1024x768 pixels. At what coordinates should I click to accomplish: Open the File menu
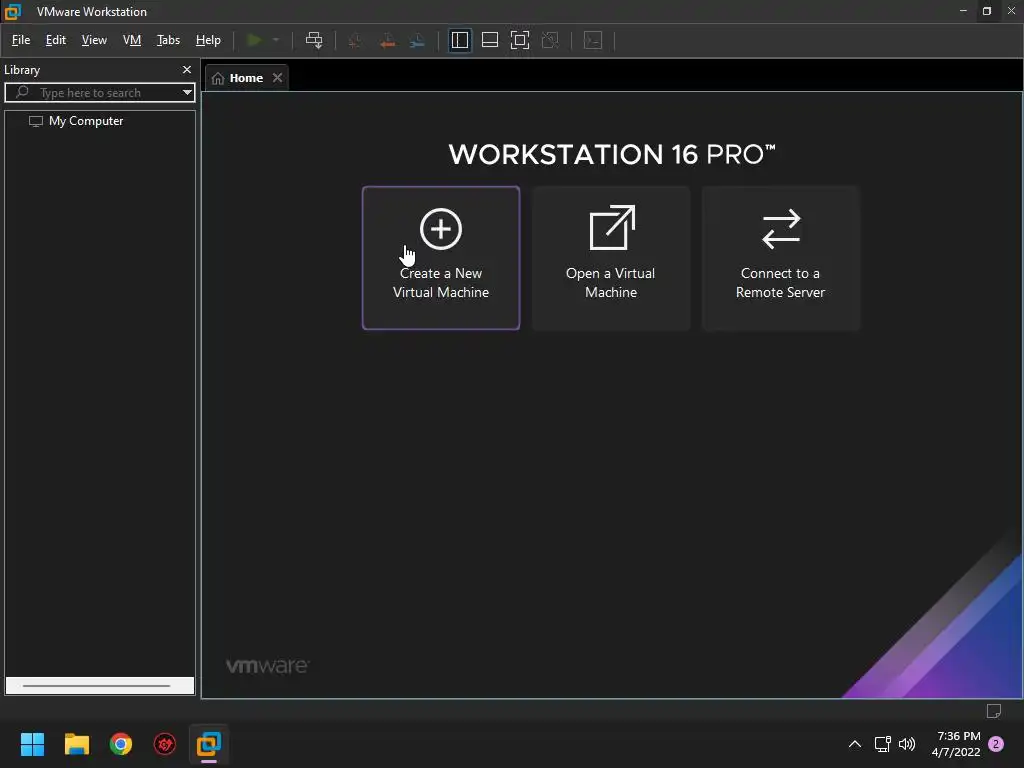(x=21, y=40)
